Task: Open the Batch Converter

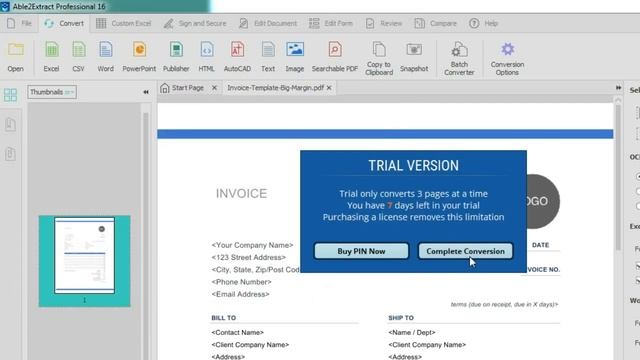Action: pos(459,58)
